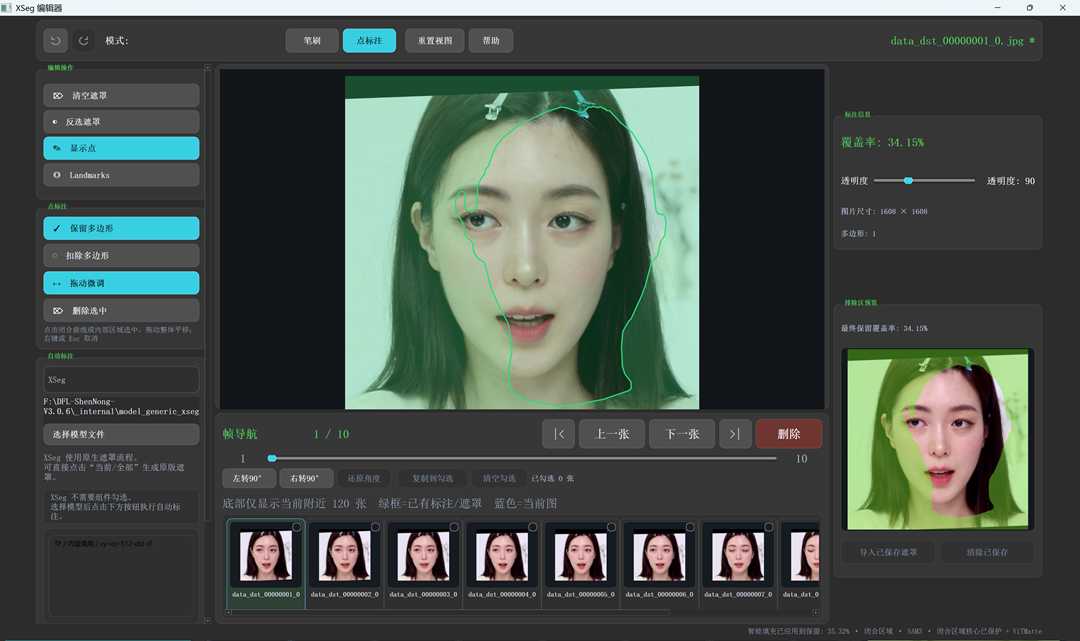
Task: Click 上一张 previous image button
Action: pos(612,434)
